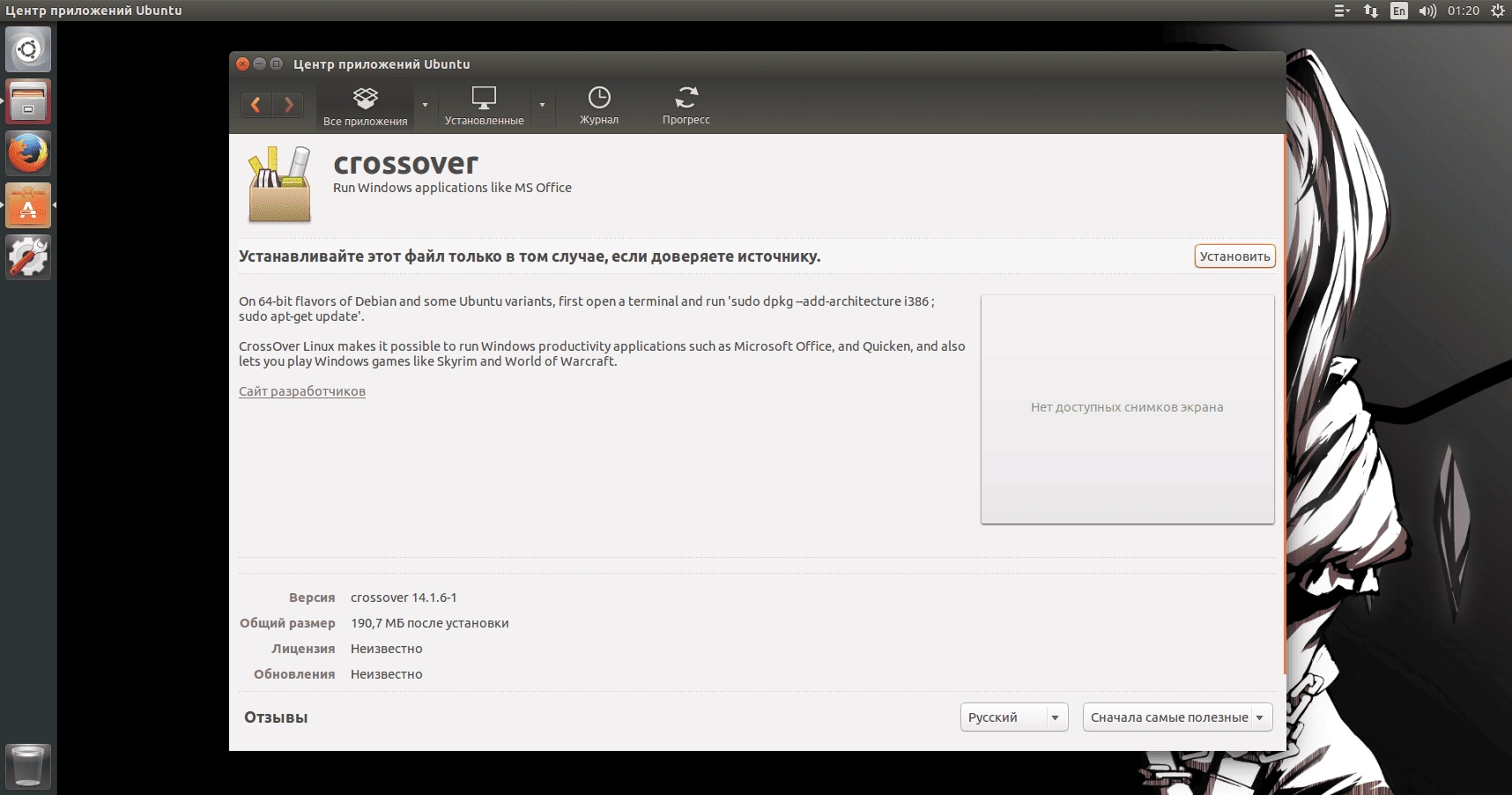Click the En keyboard layout indicator

[x=1399, y=11]
